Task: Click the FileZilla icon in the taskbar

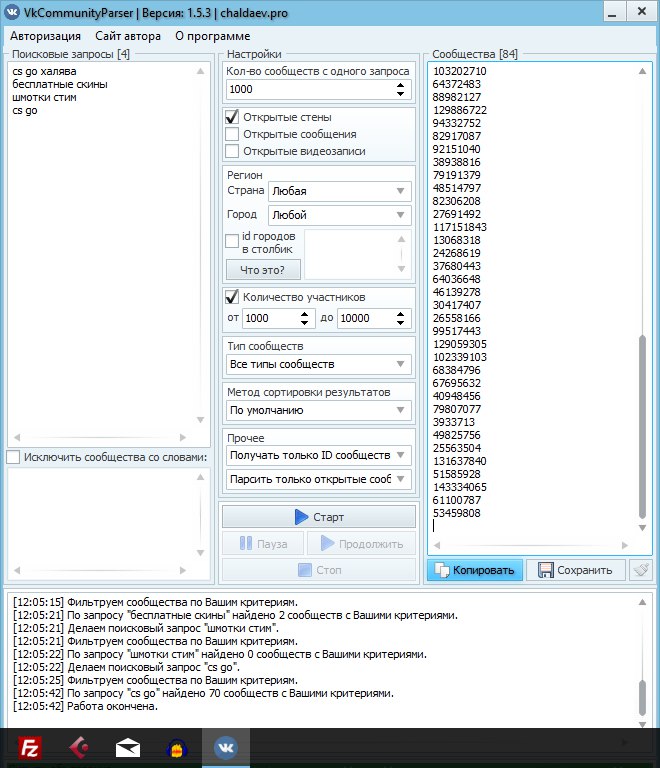Action: (x=32, y=747)
